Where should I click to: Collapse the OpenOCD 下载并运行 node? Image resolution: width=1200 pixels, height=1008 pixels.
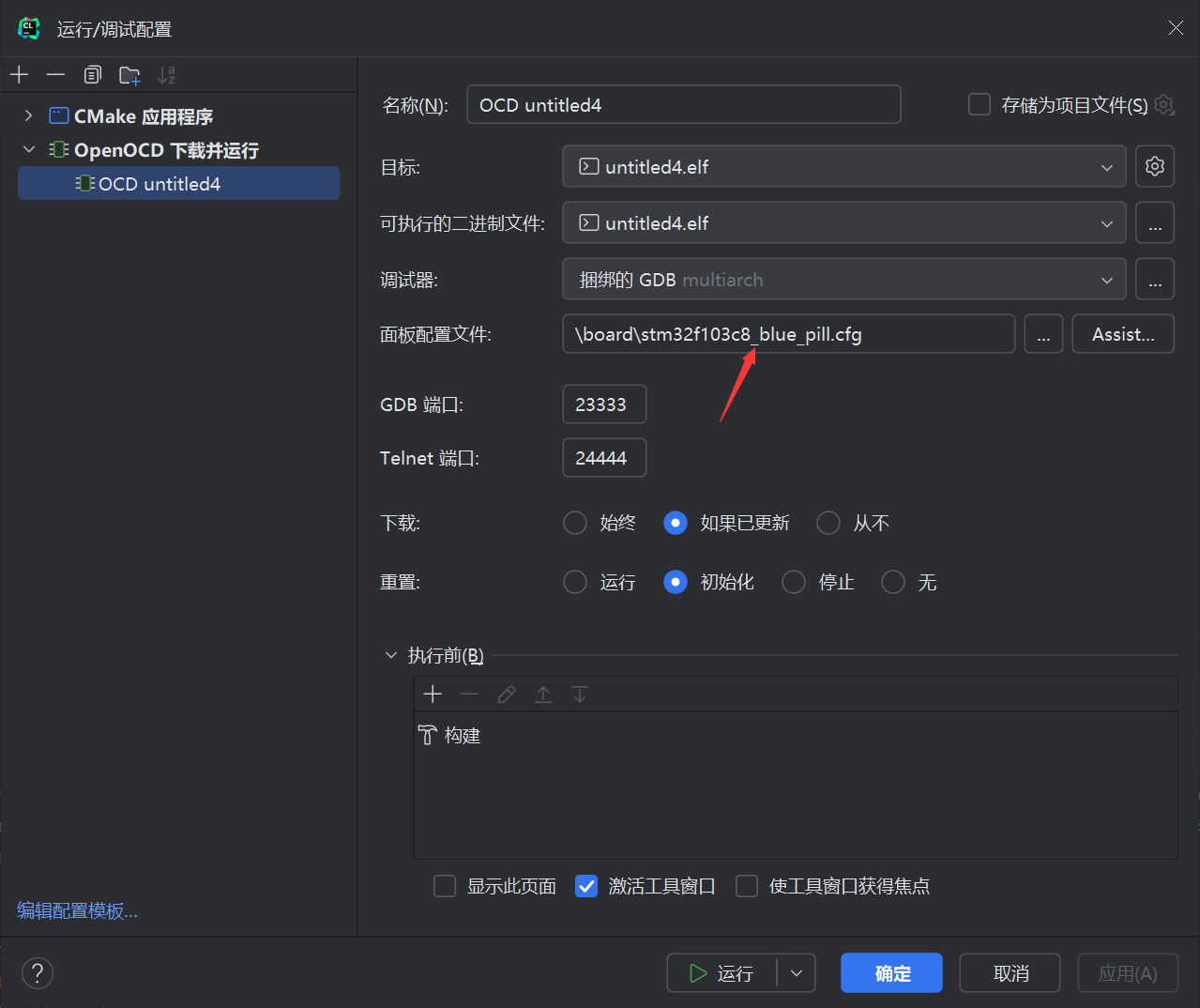[28, 149]
